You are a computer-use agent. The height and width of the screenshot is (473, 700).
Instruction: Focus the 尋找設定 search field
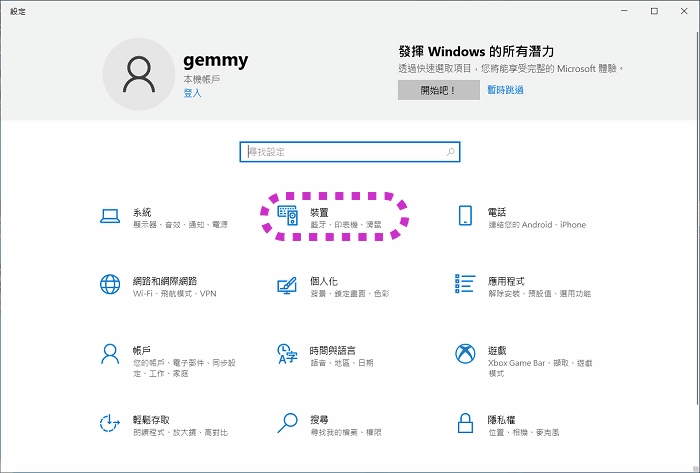350,152
